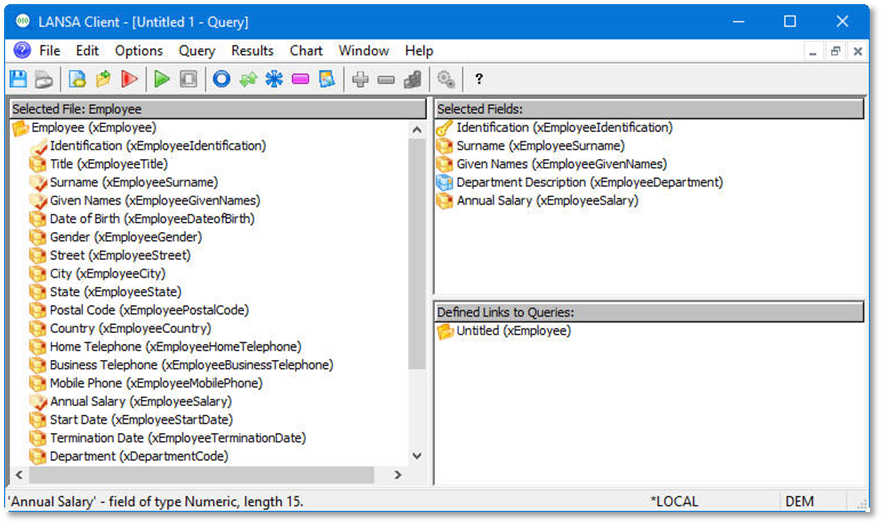Screen dimensions: 882x524
Task: Click the grey plus toolbar icon
Action: [x=360, y=79]
